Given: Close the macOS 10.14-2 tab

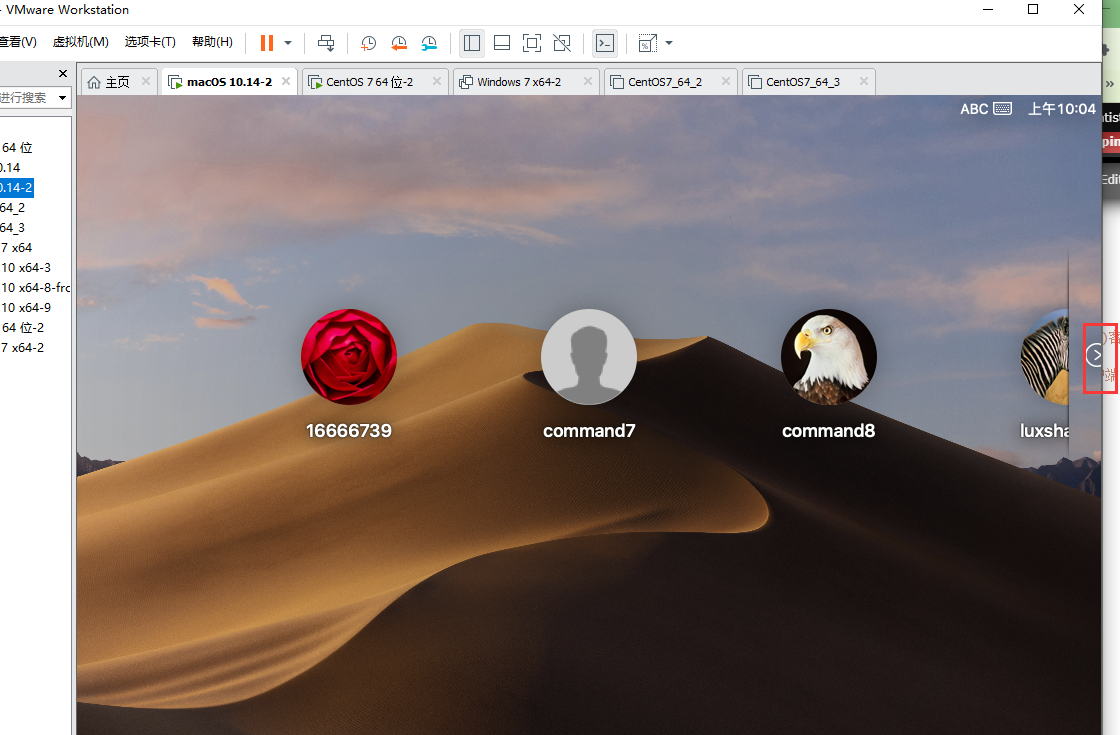Looking at the screenshot, I should (286, 81).
